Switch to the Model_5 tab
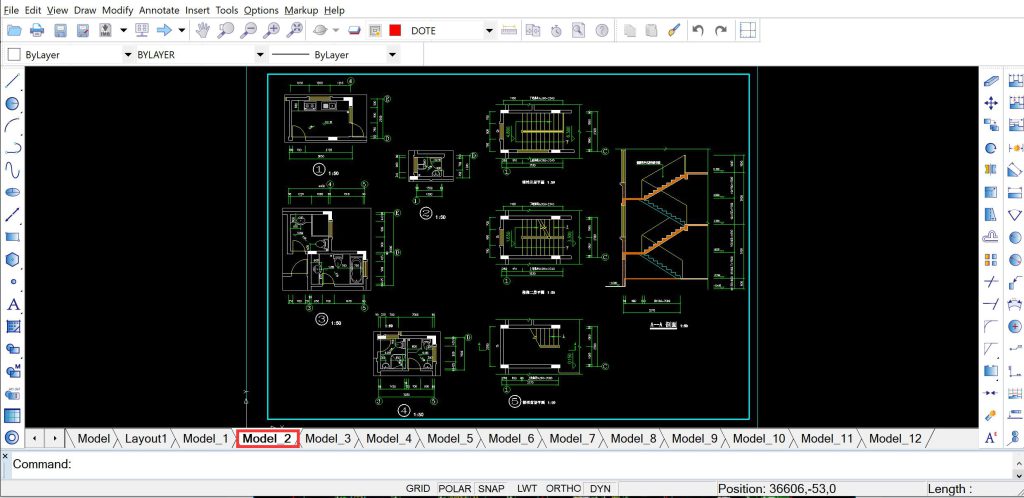 [450, 439]
